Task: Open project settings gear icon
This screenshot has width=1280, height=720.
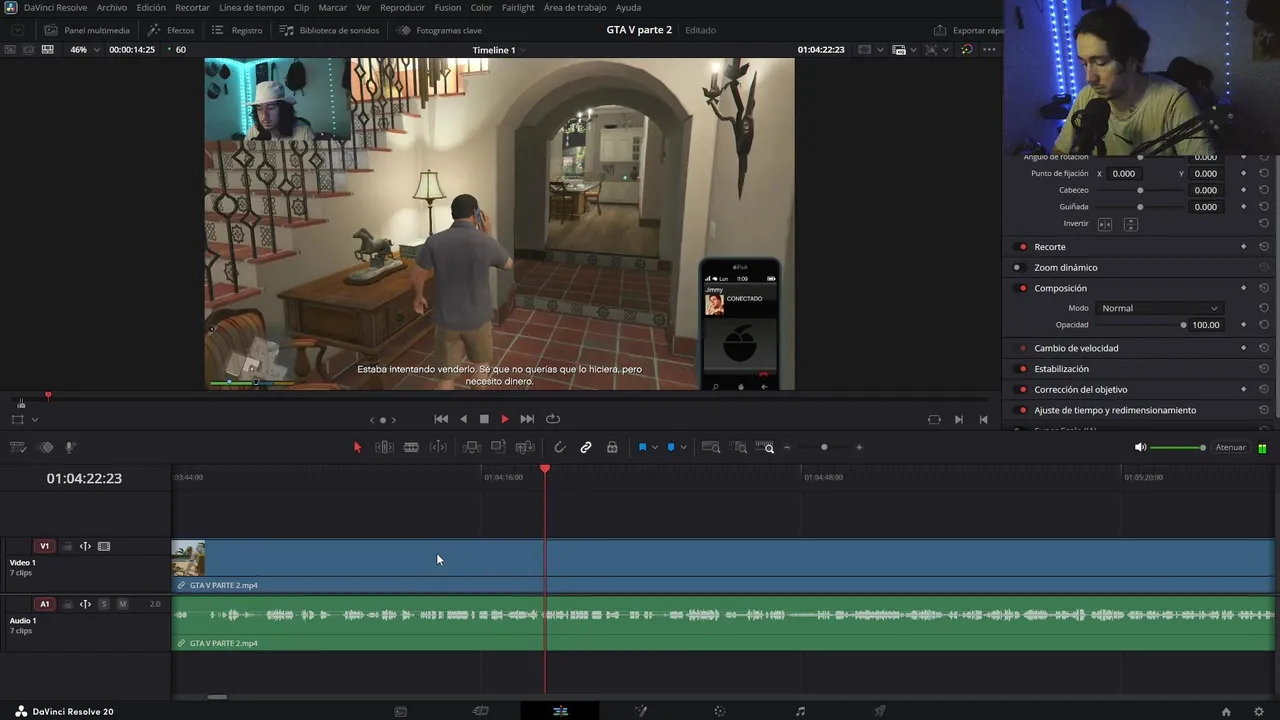Action: point(1259,712)
